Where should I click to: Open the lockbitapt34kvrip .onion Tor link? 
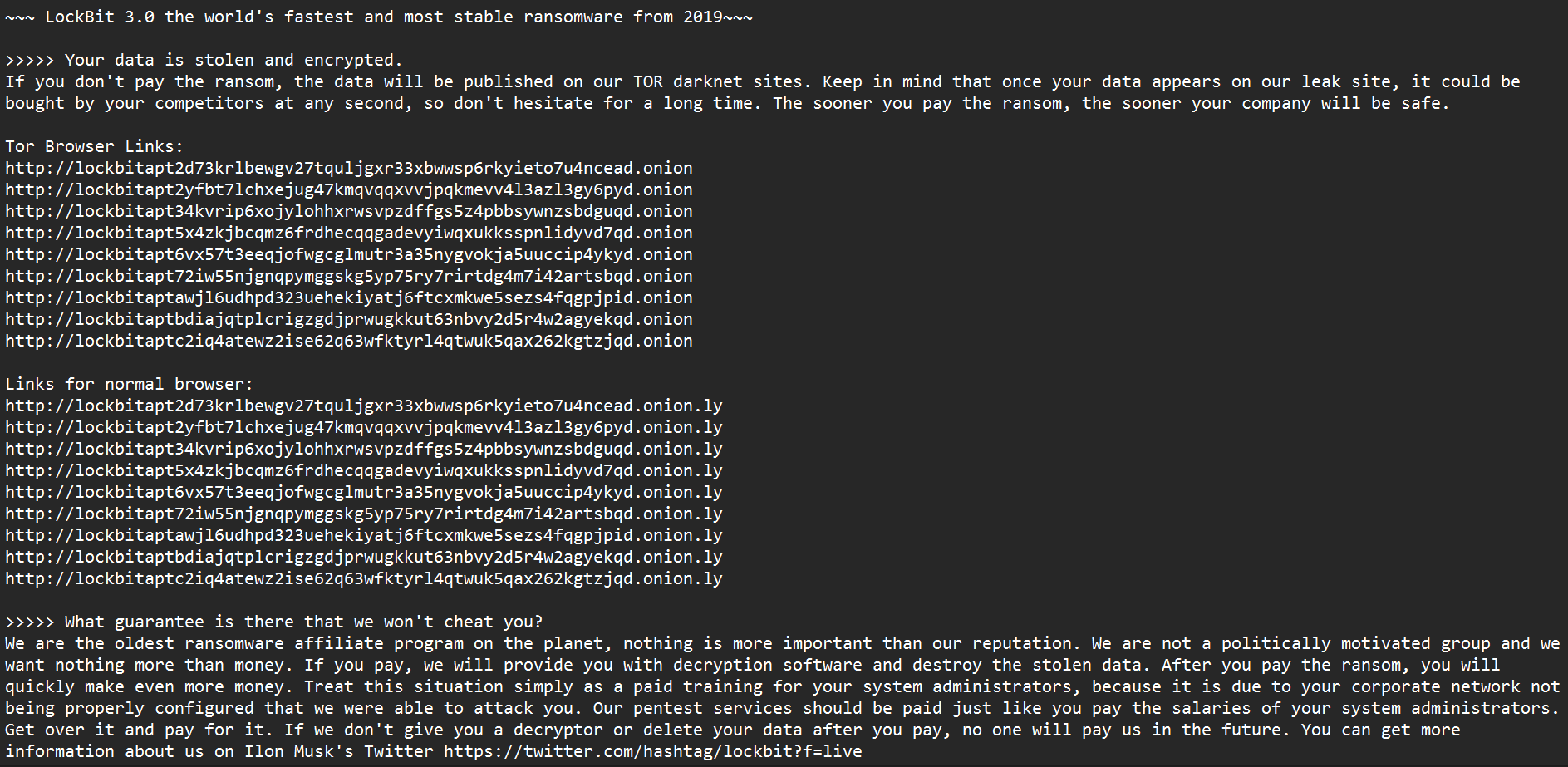click(x=349, y=211)
